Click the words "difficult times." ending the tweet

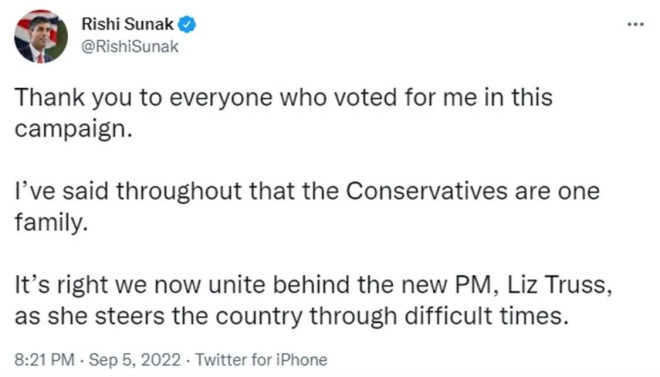486,316
